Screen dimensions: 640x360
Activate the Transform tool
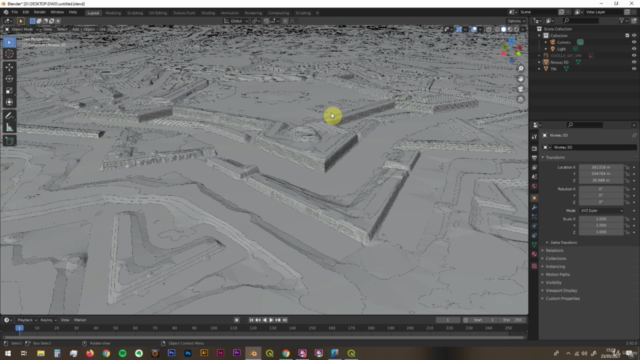[x=9, y=102]
